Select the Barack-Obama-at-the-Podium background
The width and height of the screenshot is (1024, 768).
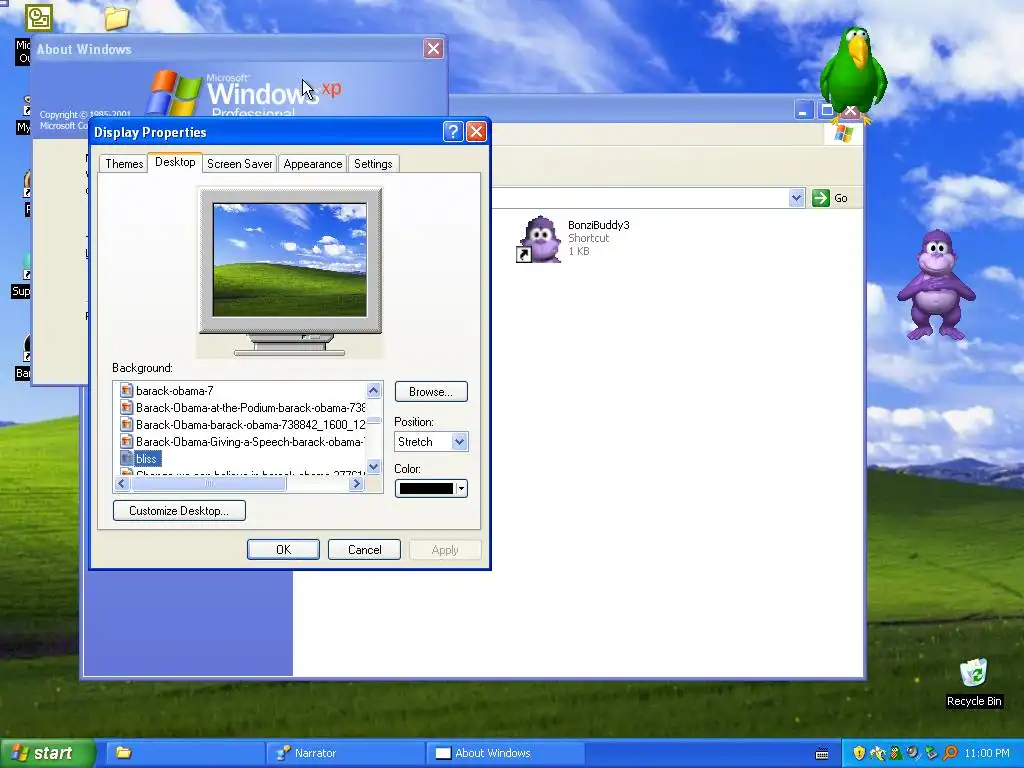250,408
